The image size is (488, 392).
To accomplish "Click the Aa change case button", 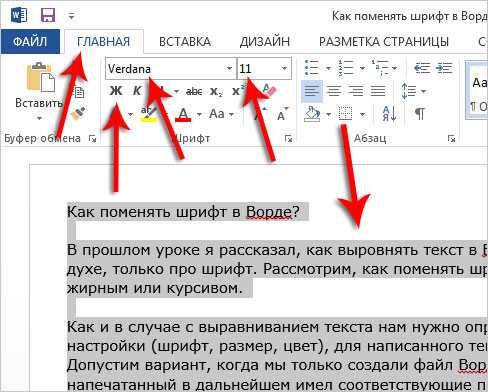I will (x=217, y=114).
